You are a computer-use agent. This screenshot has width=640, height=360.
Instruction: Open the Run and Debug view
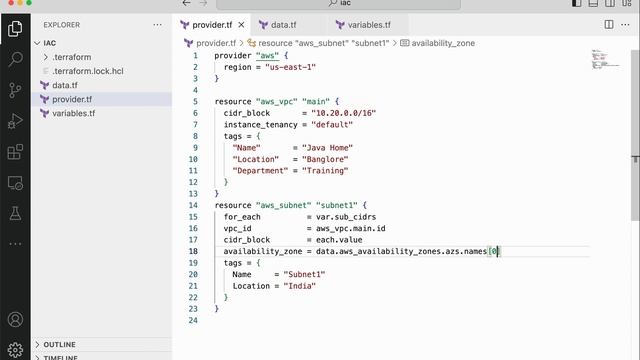pos(15,121)
